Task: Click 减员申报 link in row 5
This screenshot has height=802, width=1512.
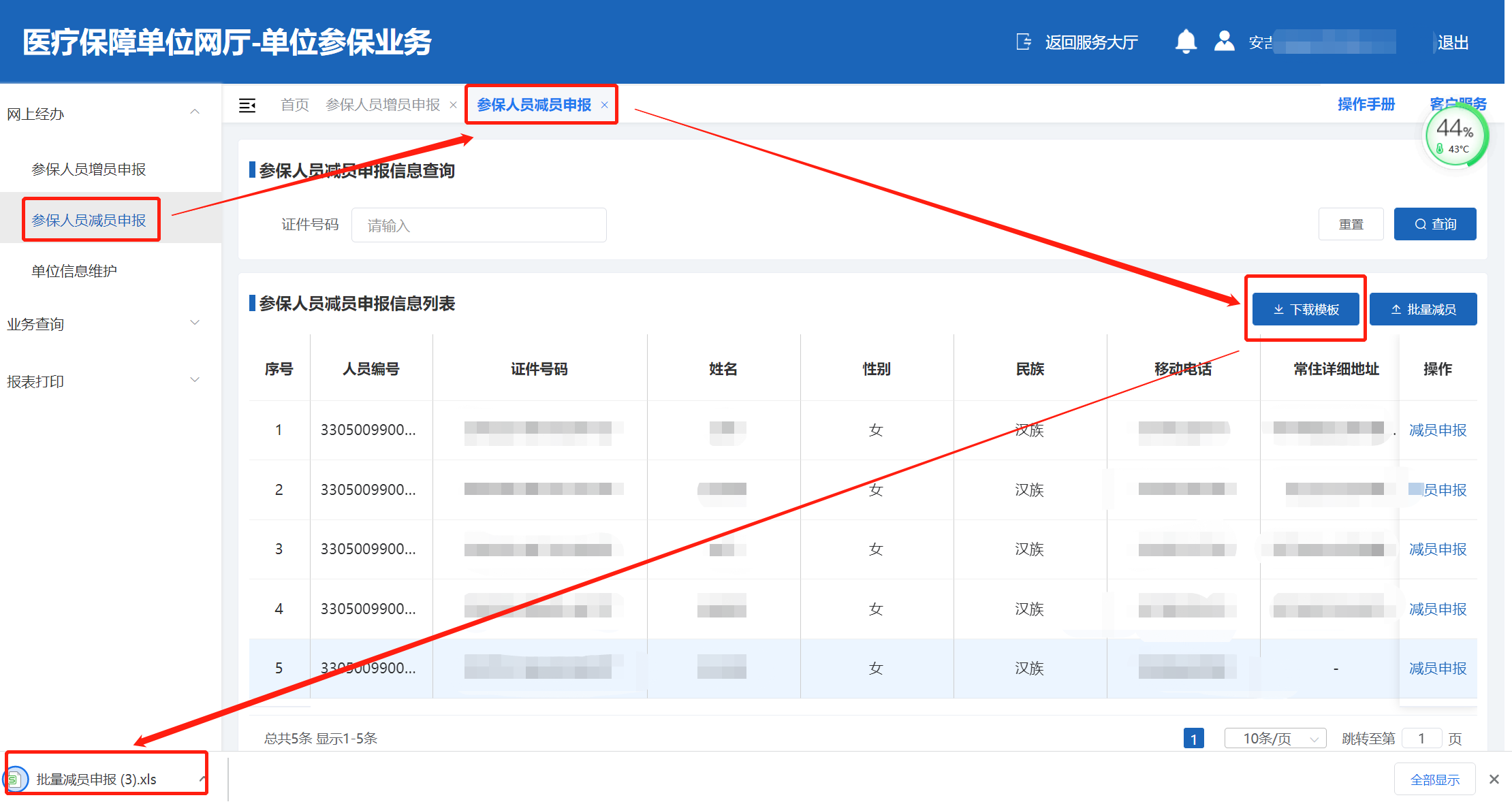Action: click(x=1438, y=669)
